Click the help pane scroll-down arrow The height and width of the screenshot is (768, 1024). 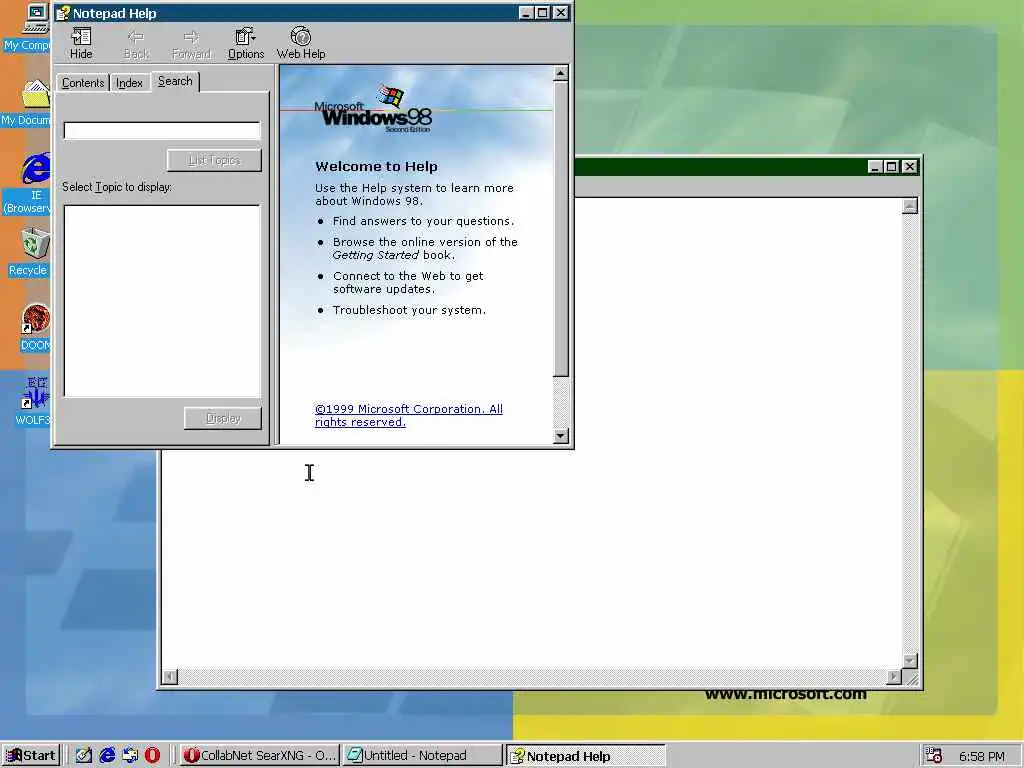[x=560, y=436]
